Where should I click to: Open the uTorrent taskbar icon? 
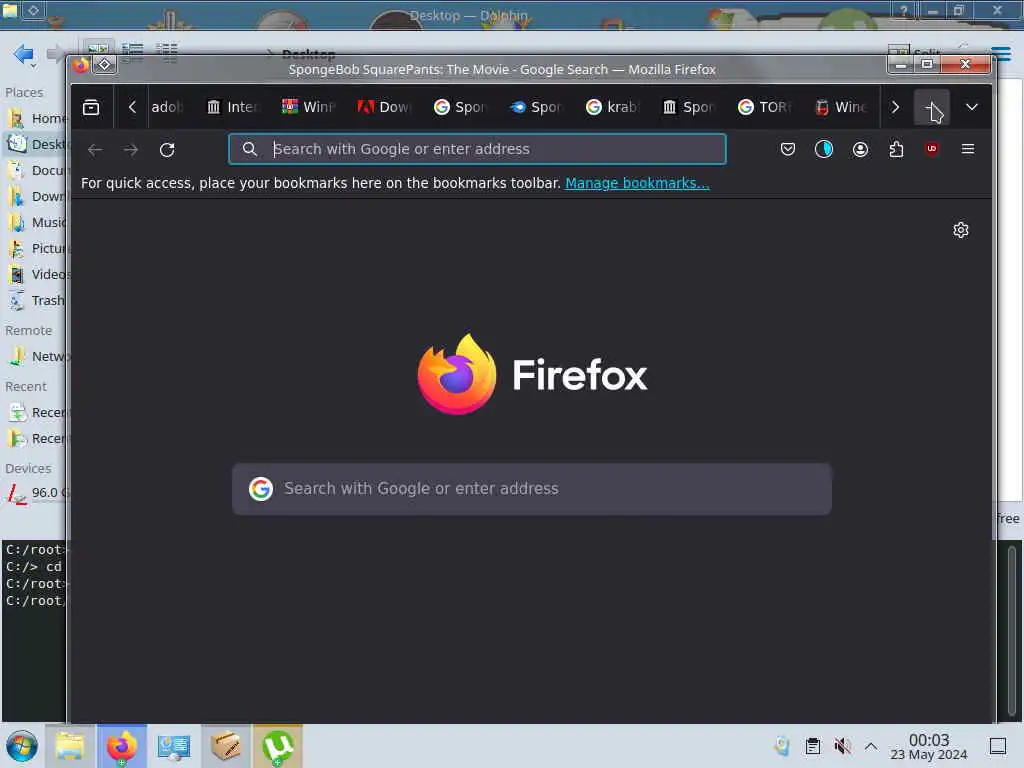pos(278,746)
